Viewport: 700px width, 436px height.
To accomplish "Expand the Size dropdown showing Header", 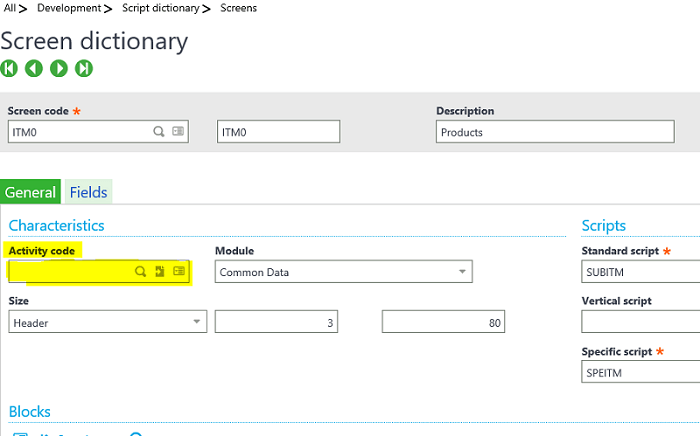I will tap(197, 322).
